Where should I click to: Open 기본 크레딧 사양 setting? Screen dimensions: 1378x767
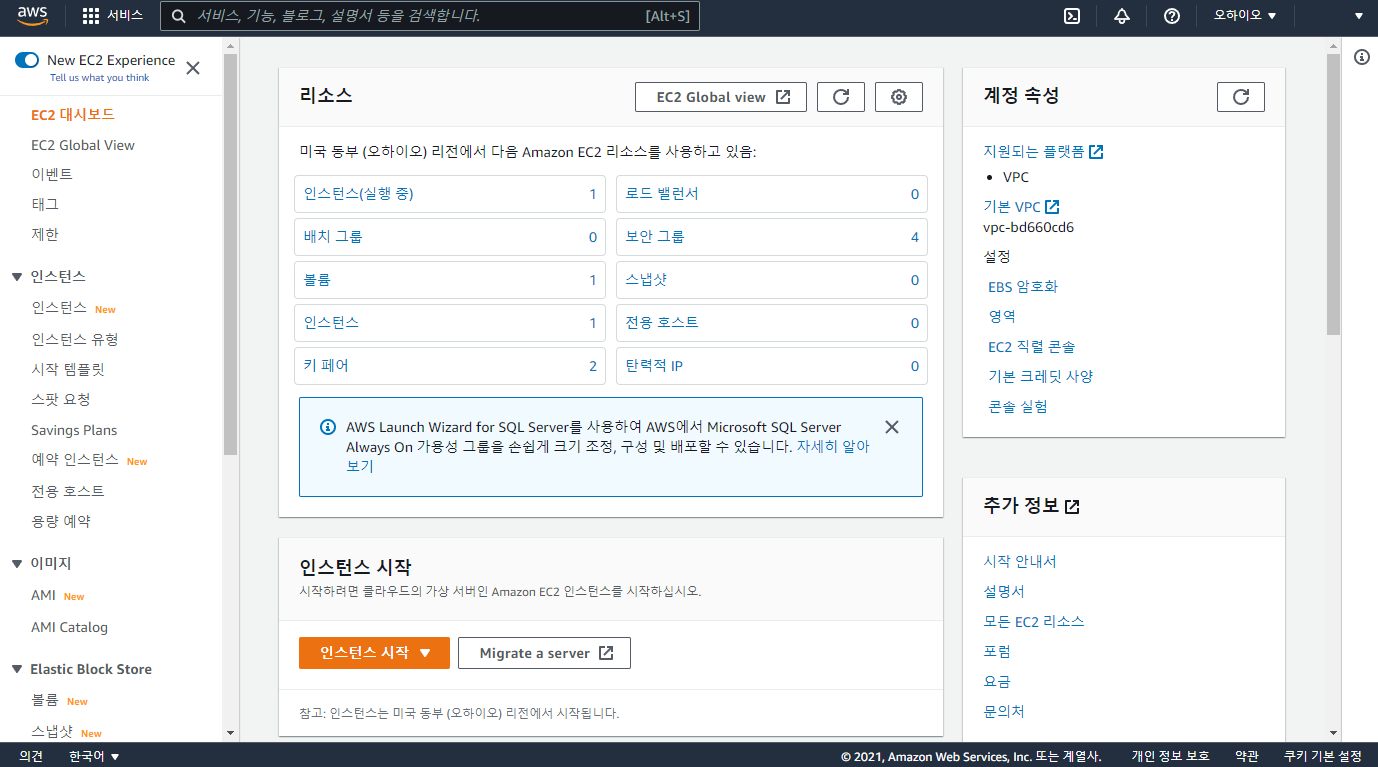pos(1041,377)
